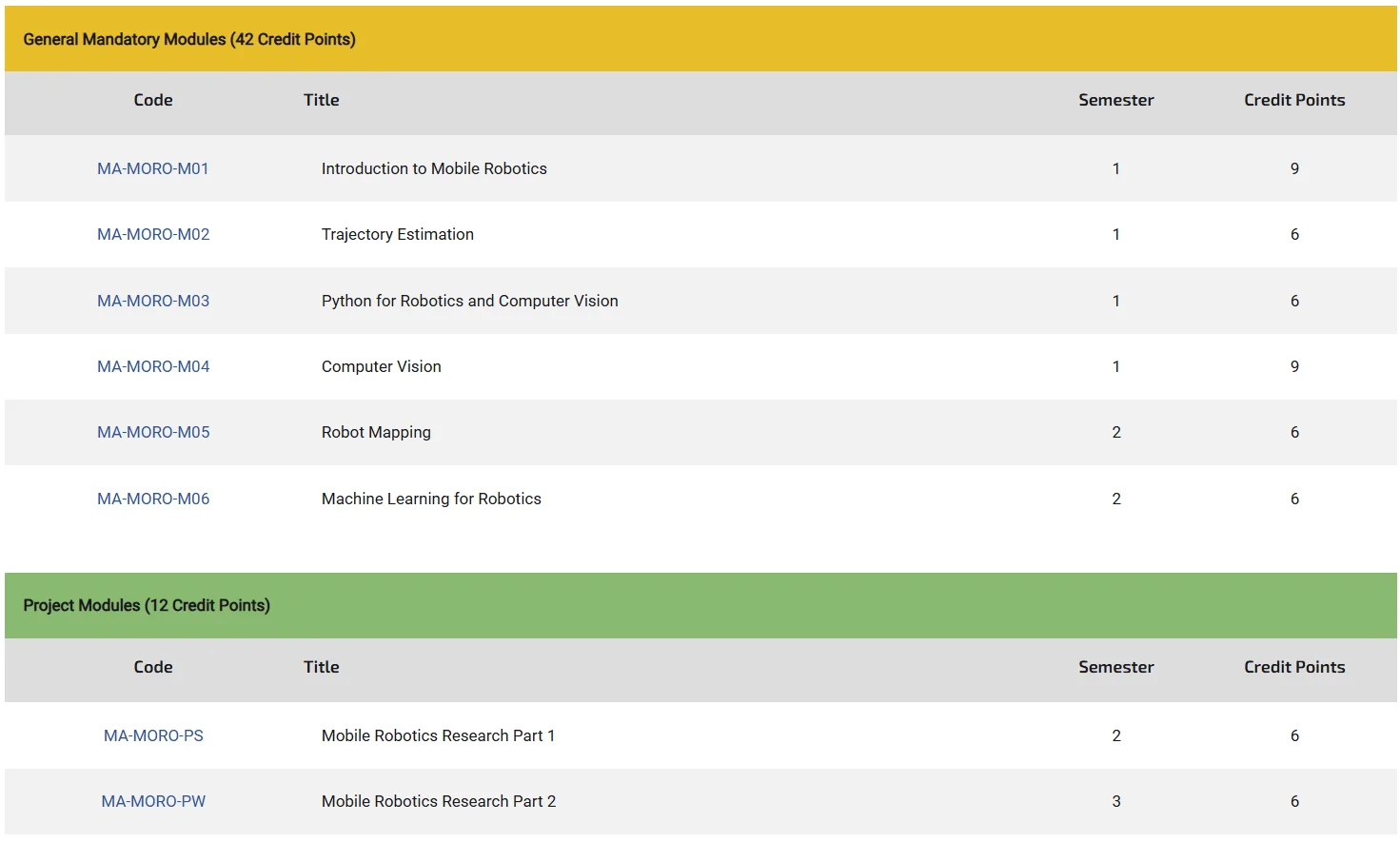Image resolution: width=1400 pixels, height=842 pixels.
Task: Click Mobile Robotics Research Part 2 title
Action: (x=438, y=801)
